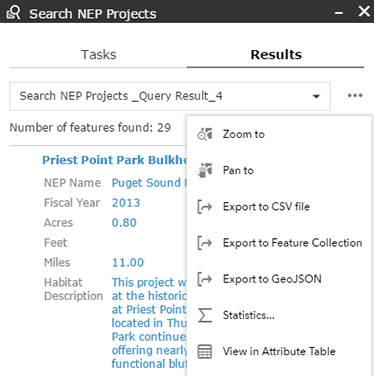Click the Miles field label

(x=57, y=263)
